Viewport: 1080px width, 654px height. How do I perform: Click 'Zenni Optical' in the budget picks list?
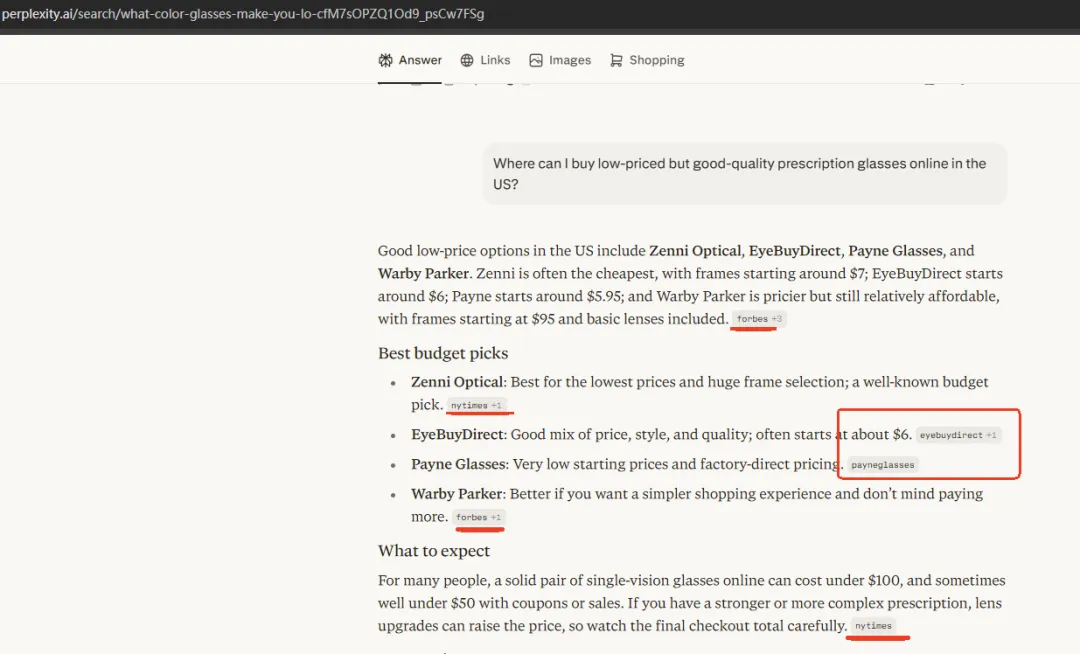457,382
